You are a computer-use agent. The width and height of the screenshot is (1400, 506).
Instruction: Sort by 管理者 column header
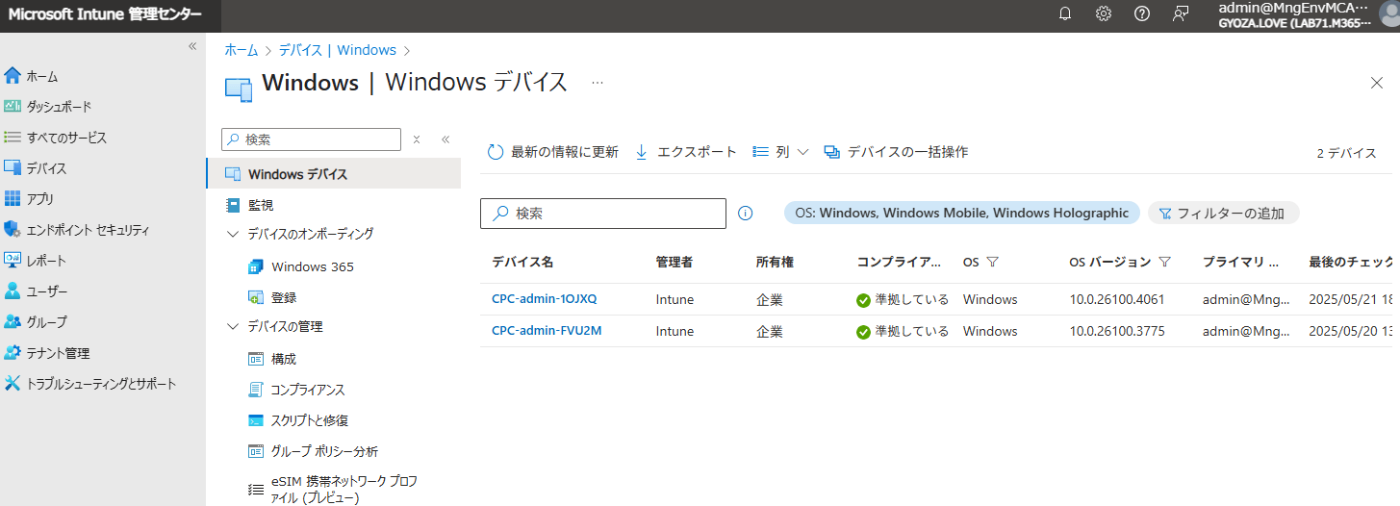click(674, 262)
